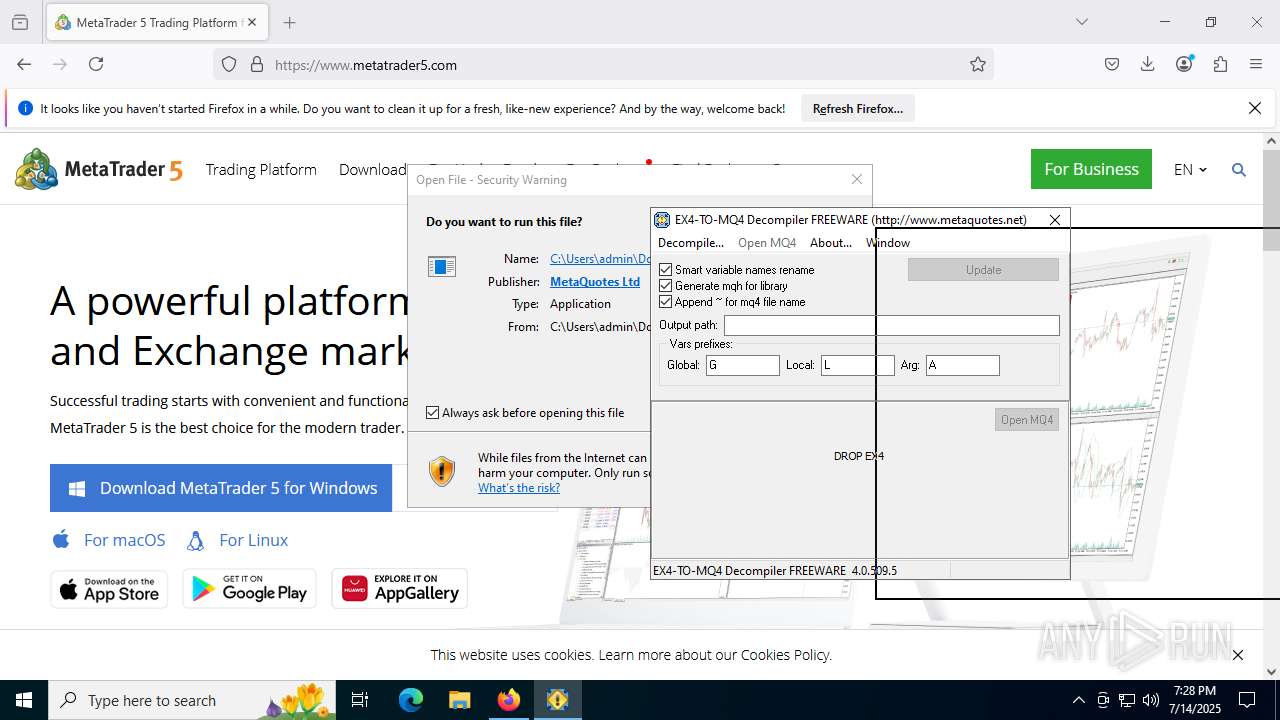Open the MetaQuotes Ltd publisher link
Screen dimensions: 1280x720
tap(595, 282)
